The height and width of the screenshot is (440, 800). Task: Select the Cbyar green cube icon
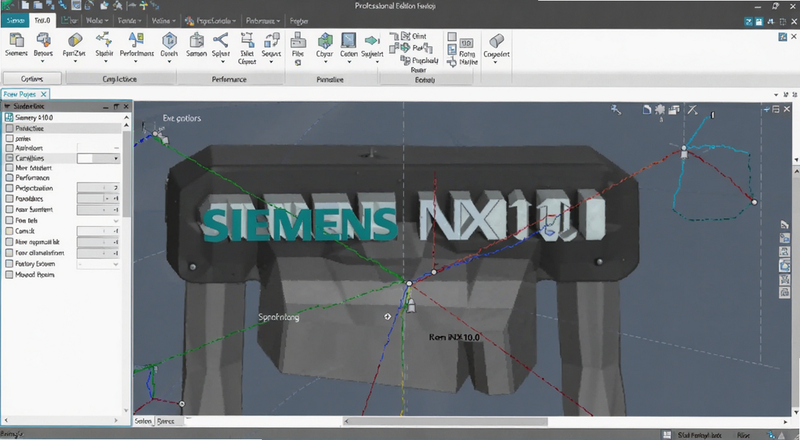click(324, 40)
